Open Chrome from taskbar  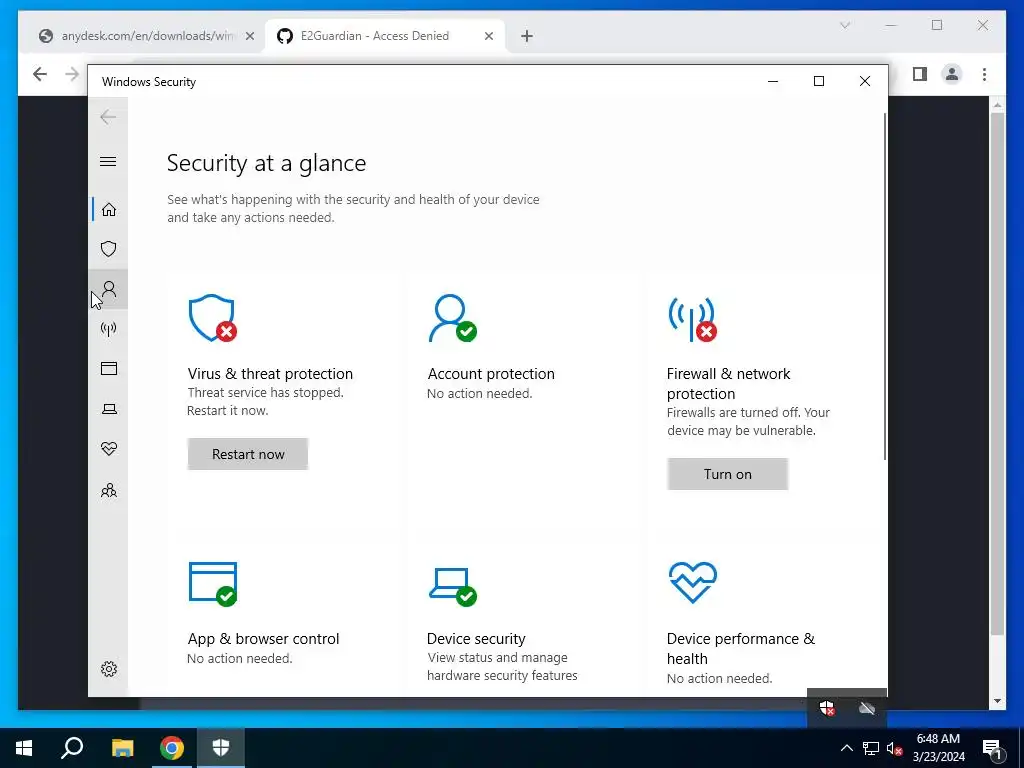[172, 748]
